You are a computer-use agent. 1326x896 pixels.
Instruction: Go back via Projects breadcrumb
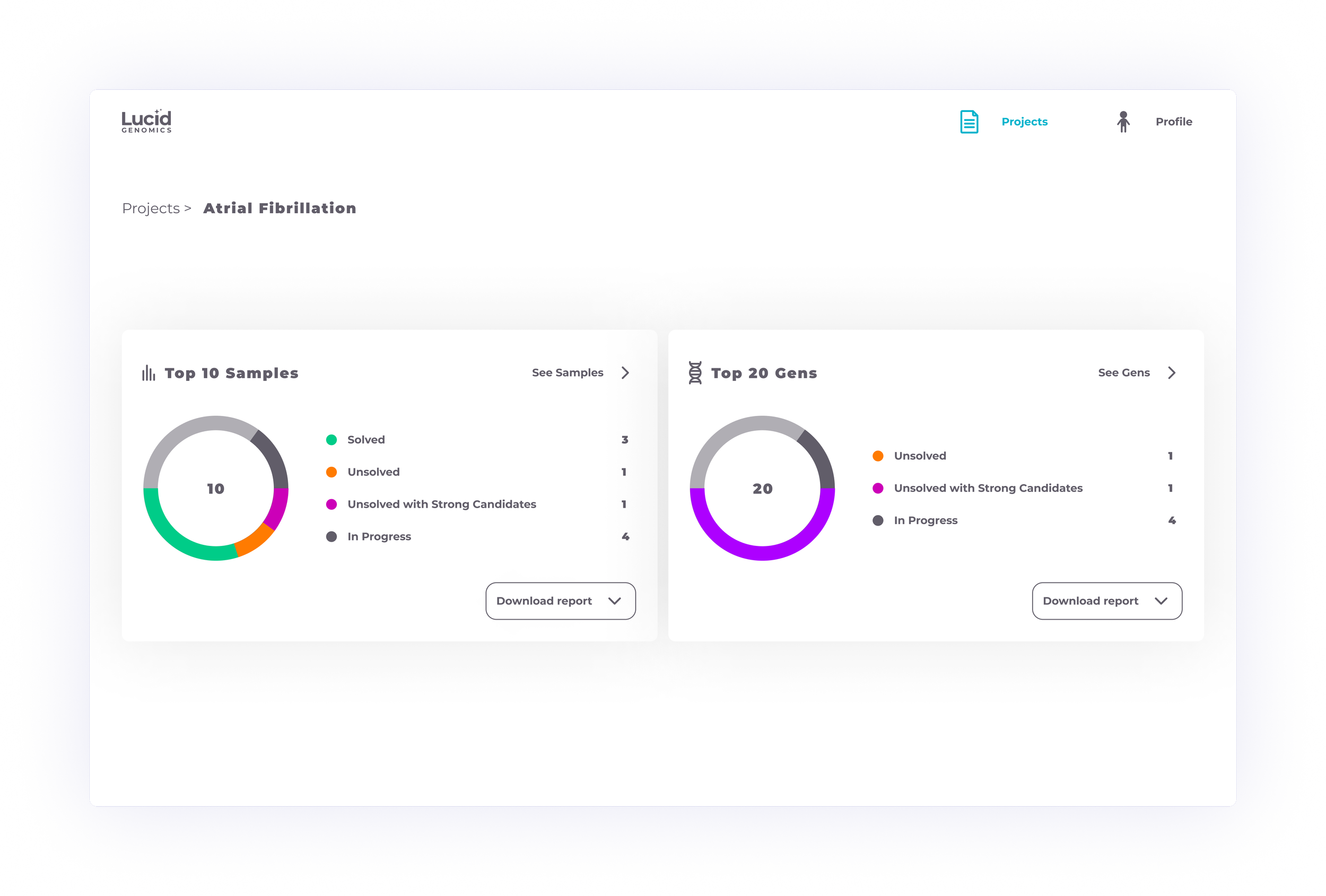tap(151, 208)
